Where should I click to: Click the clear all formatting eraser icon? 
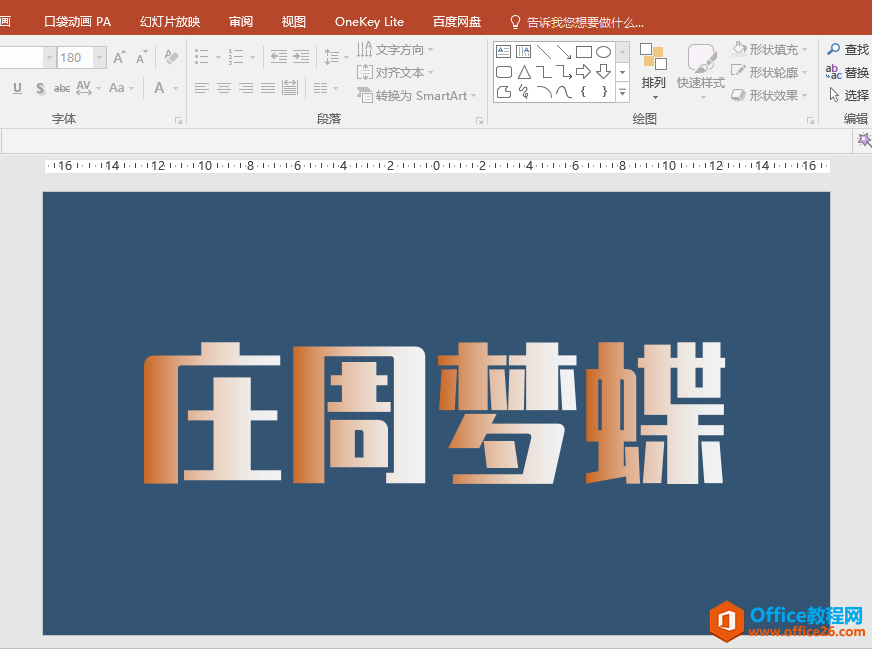(x=170, y=58)
